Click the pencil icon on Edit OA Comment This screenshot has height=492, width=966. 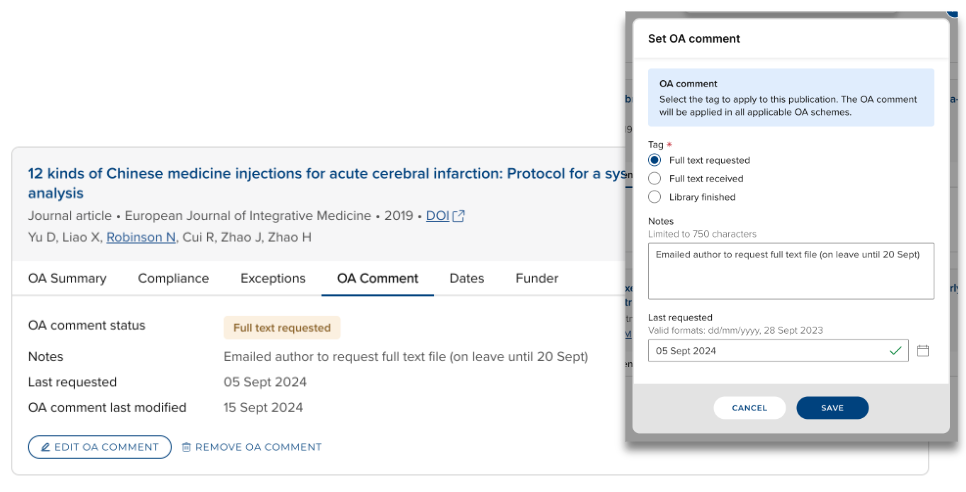pyautogui.click(x=43, y=447)
